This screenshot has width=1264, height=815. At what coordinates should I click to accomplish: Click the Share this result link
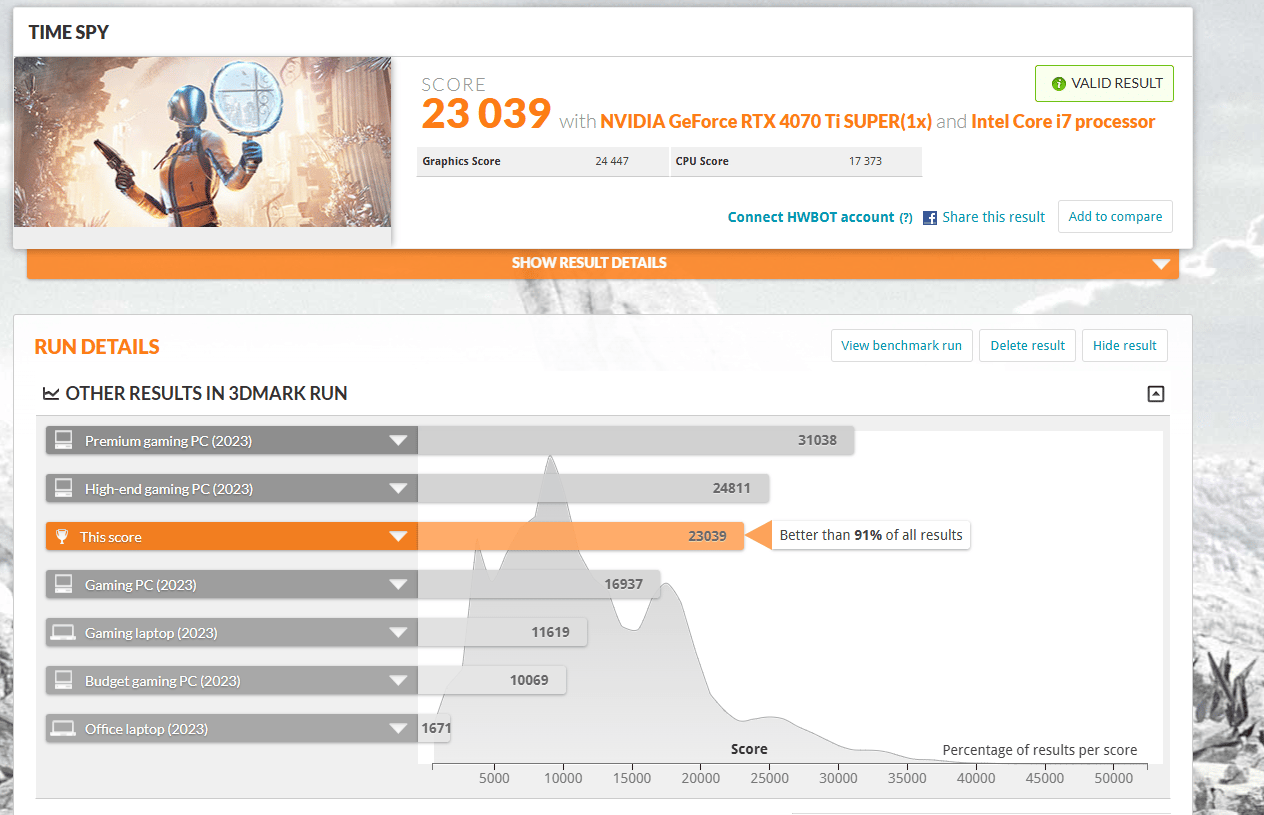(993, 217)
